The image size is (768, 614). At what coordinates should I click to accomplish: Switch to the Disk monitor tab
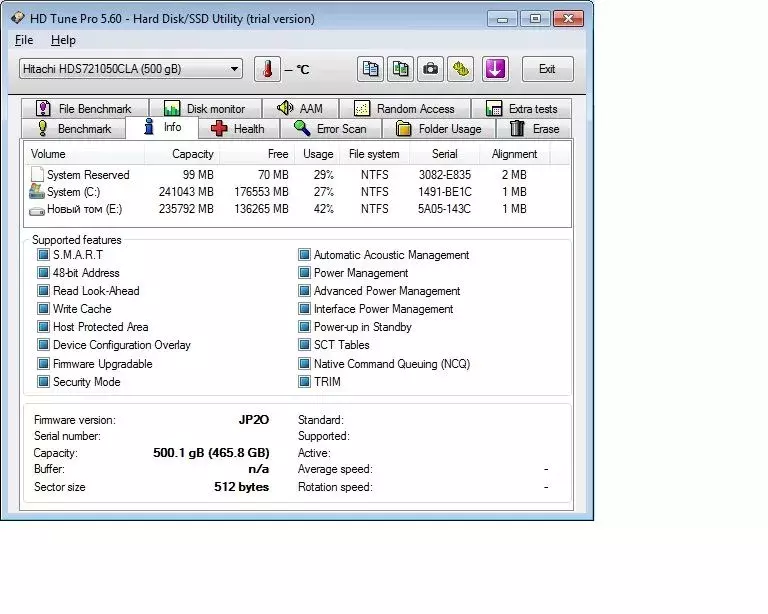coord(205,108)
